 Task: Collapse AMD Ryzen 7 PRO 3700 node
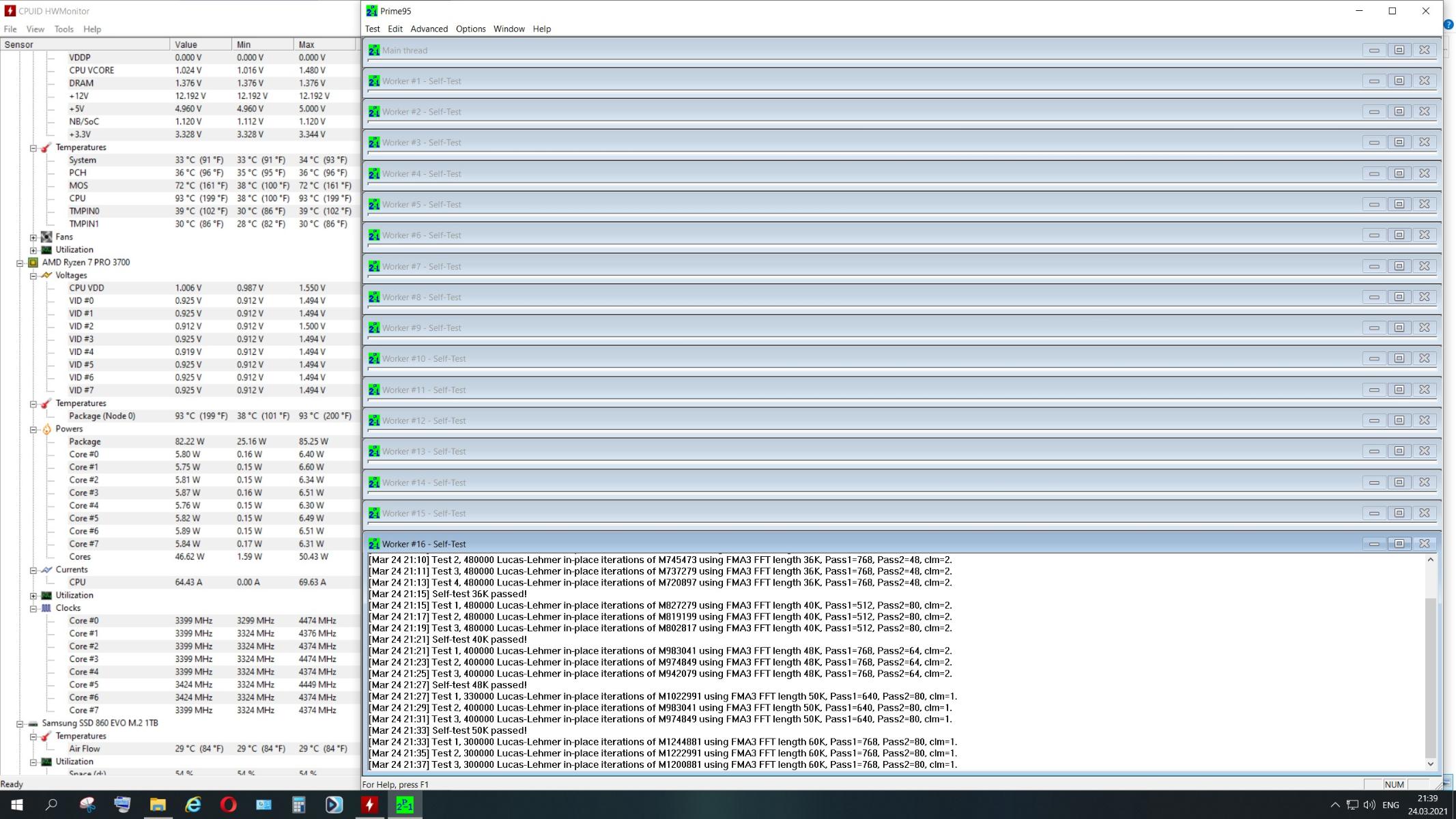click(x=20, y=263)
